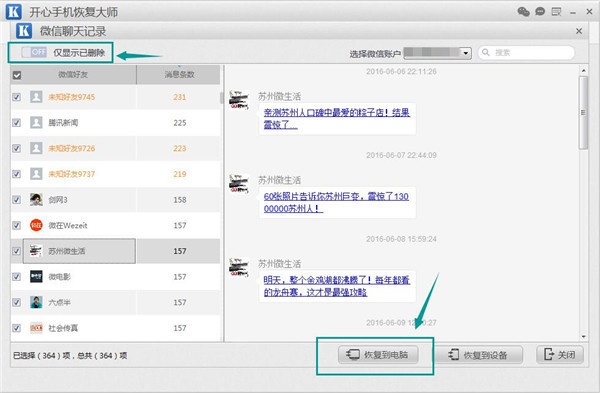Viewport: 600px width, 393px height.
Task: Click sender avatar of 2016-06-07 message
Action: 239,184
